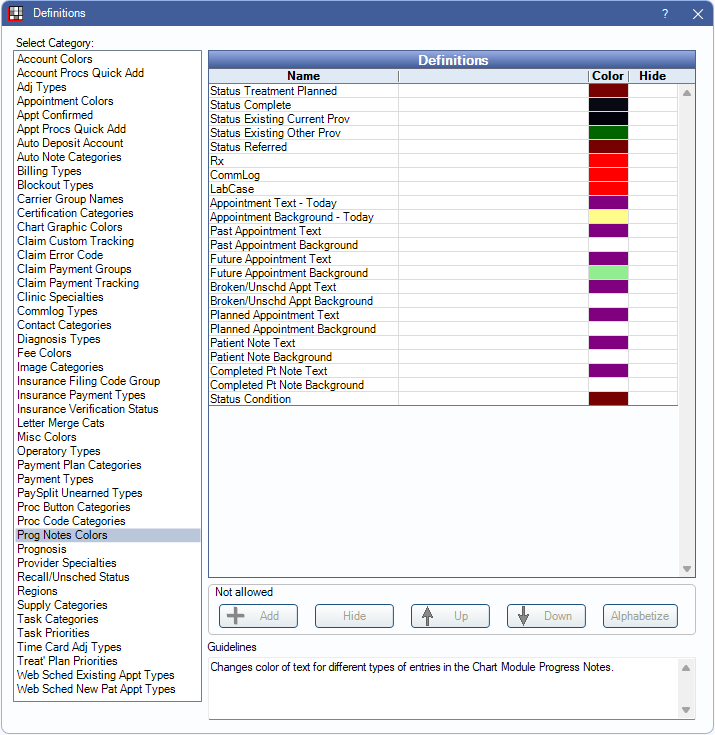Click the Rx red color swatch
This screenshot has height=735, width=715.
click(608, 161)
